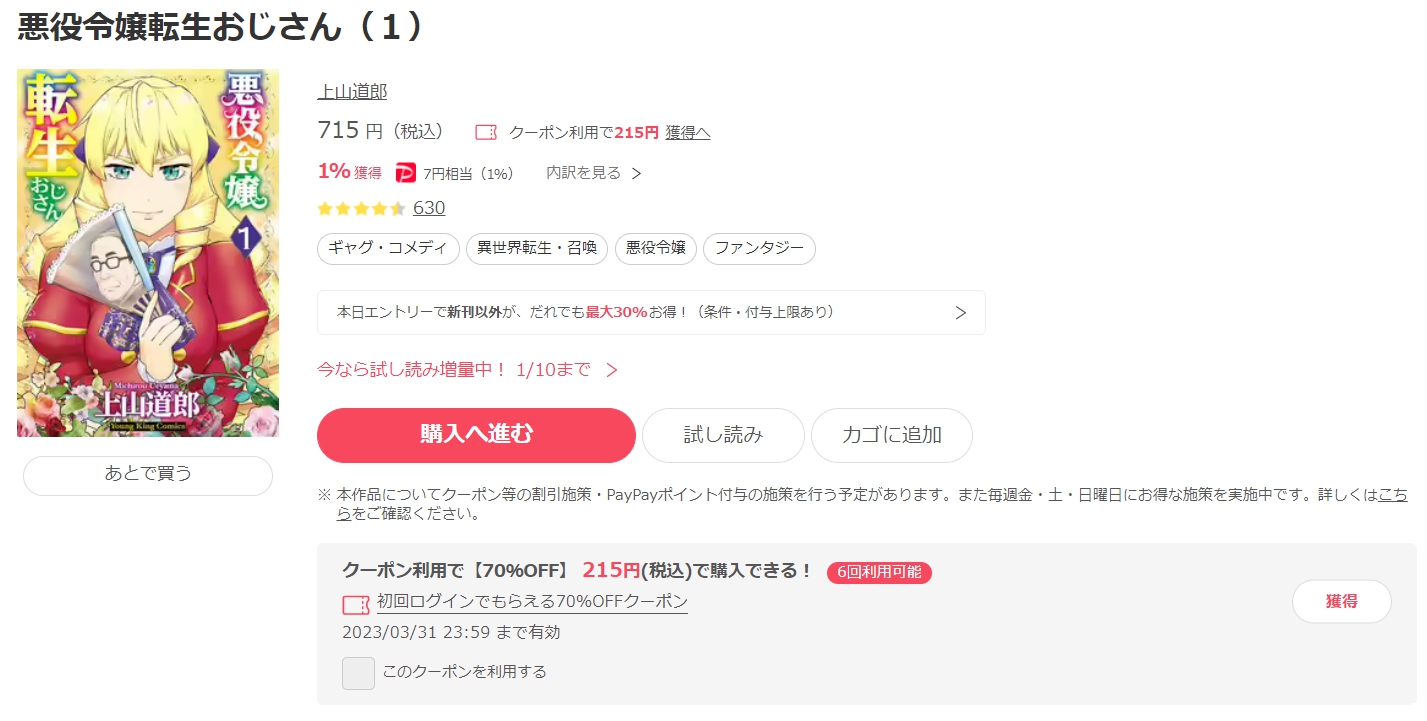Click the PayPay logo icon
This screenshot has height=721, width=1427.
406,173
